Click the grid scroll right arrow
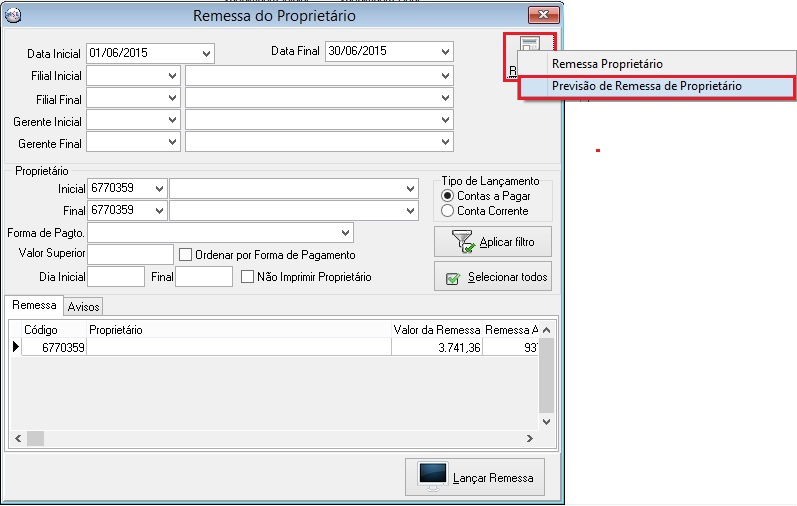Screen dimensions: 797x506 530,438
